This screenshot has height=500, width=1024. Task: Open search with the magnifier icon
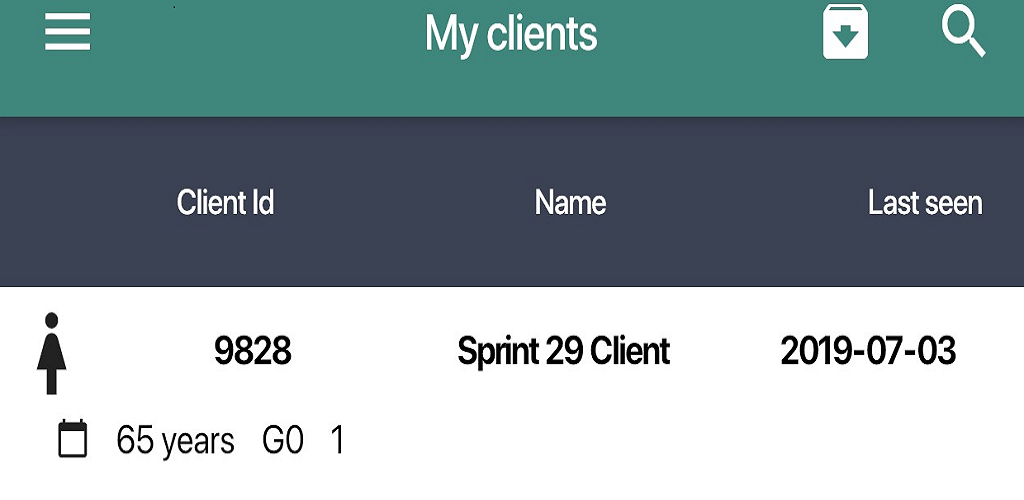click(963, 33)
